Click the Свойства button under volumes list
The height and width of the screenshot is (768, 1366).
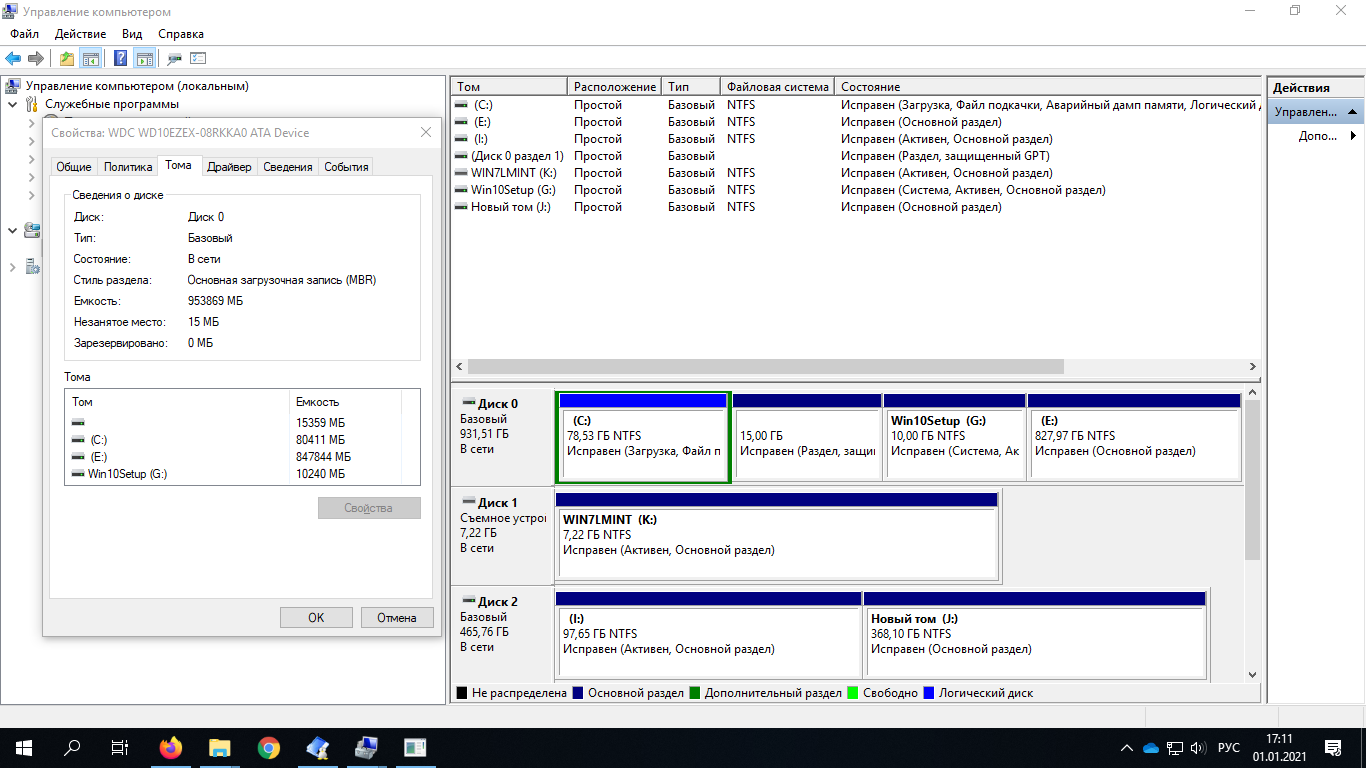[x=369, y=508]
